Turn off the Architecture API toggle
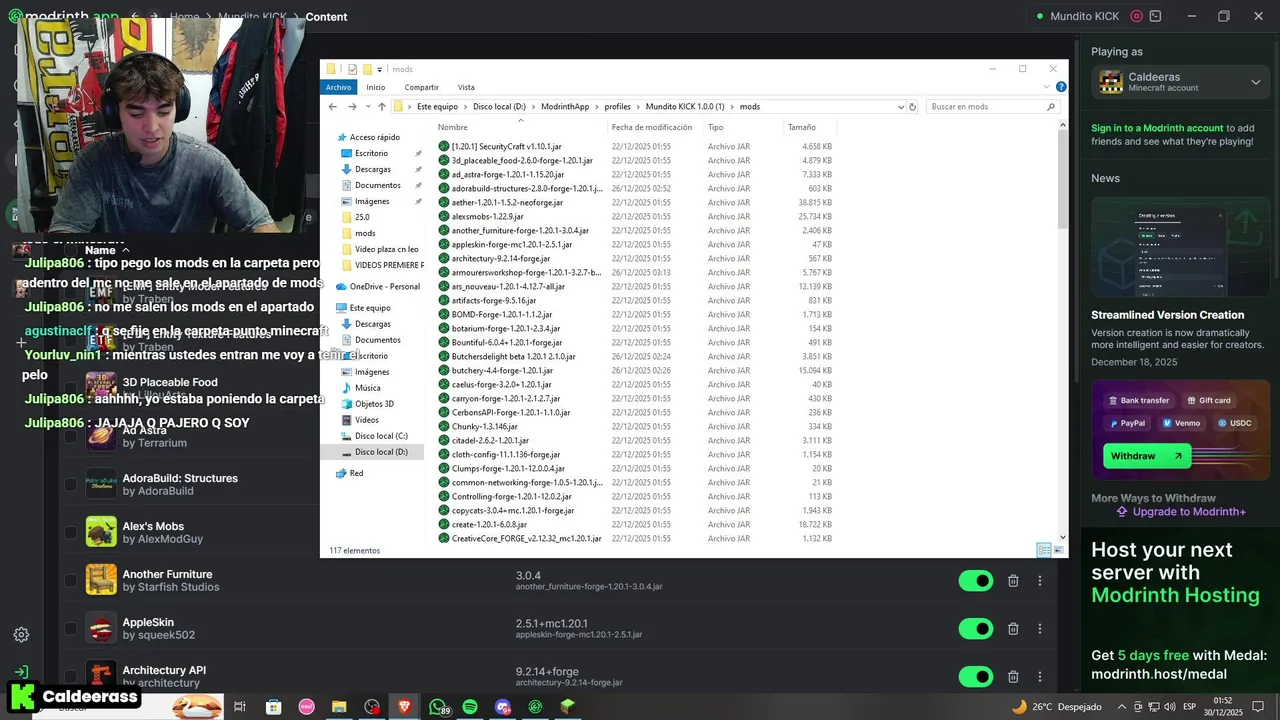Viewport: 1280px width, 720px height. click(976, 677)
